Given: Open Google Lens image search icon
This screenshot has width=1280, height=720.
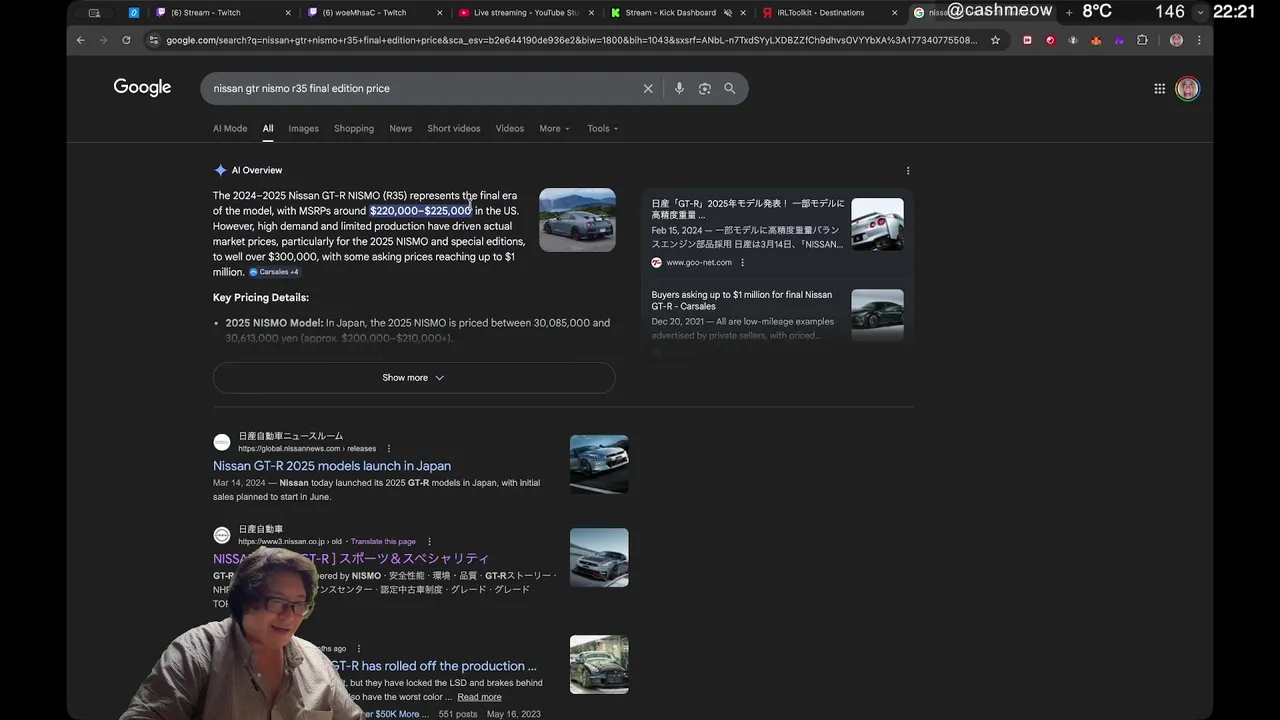Looking at the screenshot, I should coord(705,88).
